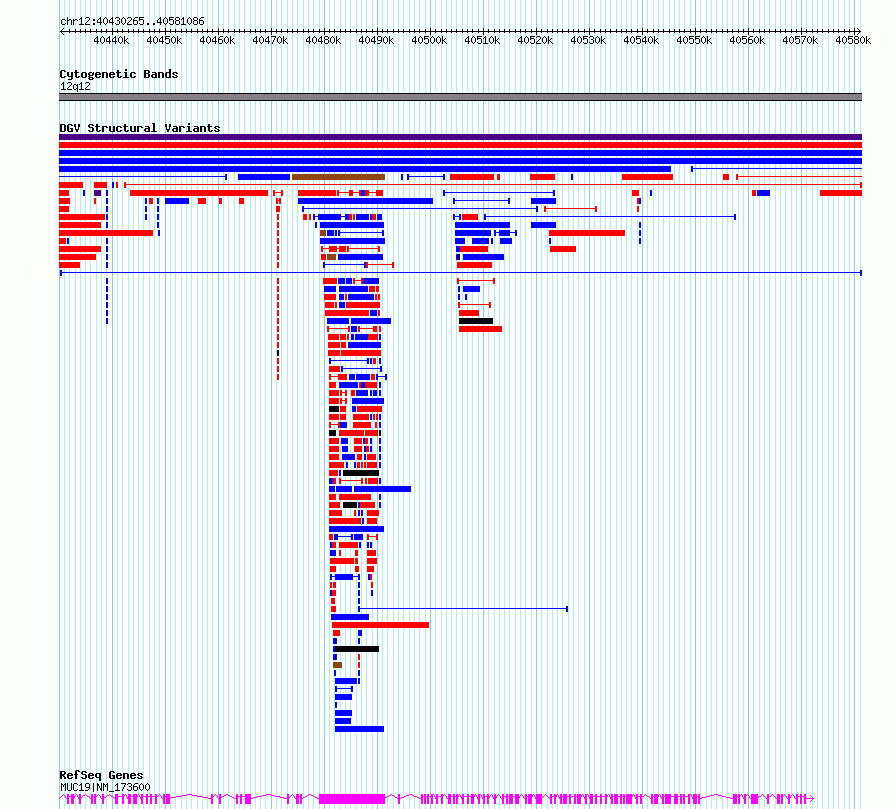
Task: Click the 40580k ruler tick label
Action: point(853,40)
